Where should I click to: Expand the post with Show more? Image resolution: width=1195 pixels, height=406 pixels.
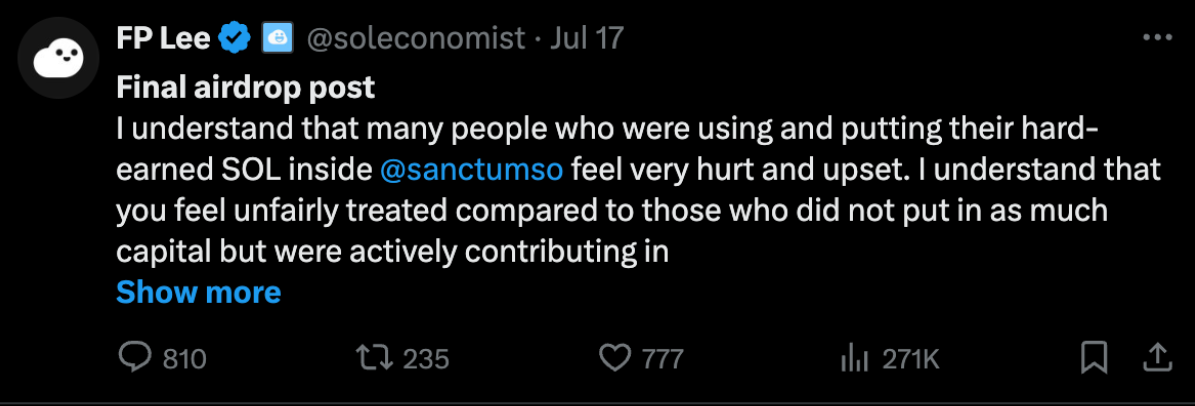(x=198, y=292)
